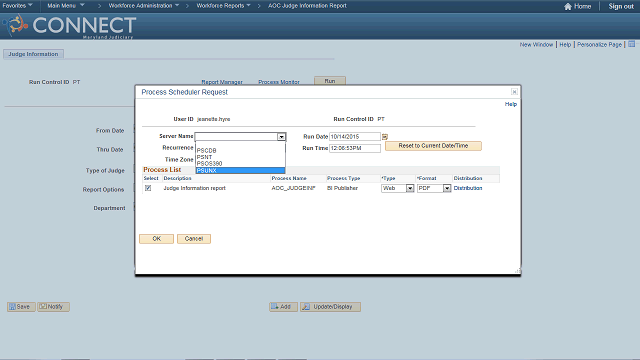The width and height of the screenshot is (640, 360).
Task: Click the grid icon beside Personalize Page
Action: [x=631, y=44]
